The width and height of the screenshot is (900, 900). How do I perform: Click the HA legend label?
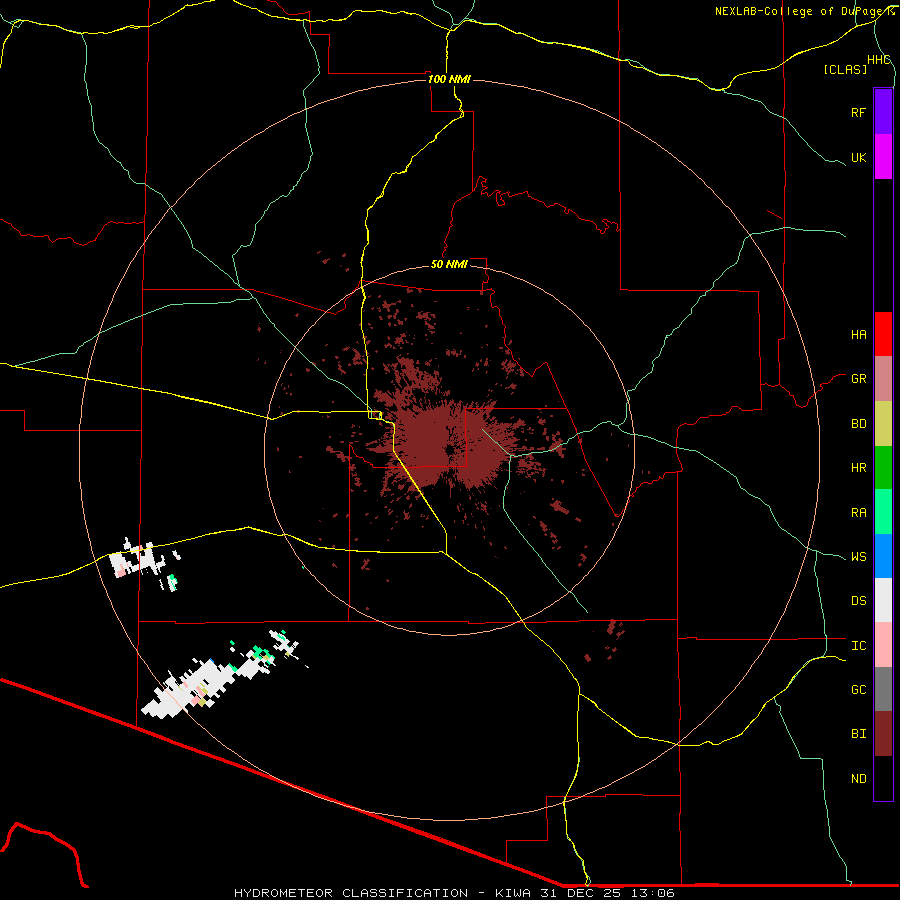[x=858, y=335]
